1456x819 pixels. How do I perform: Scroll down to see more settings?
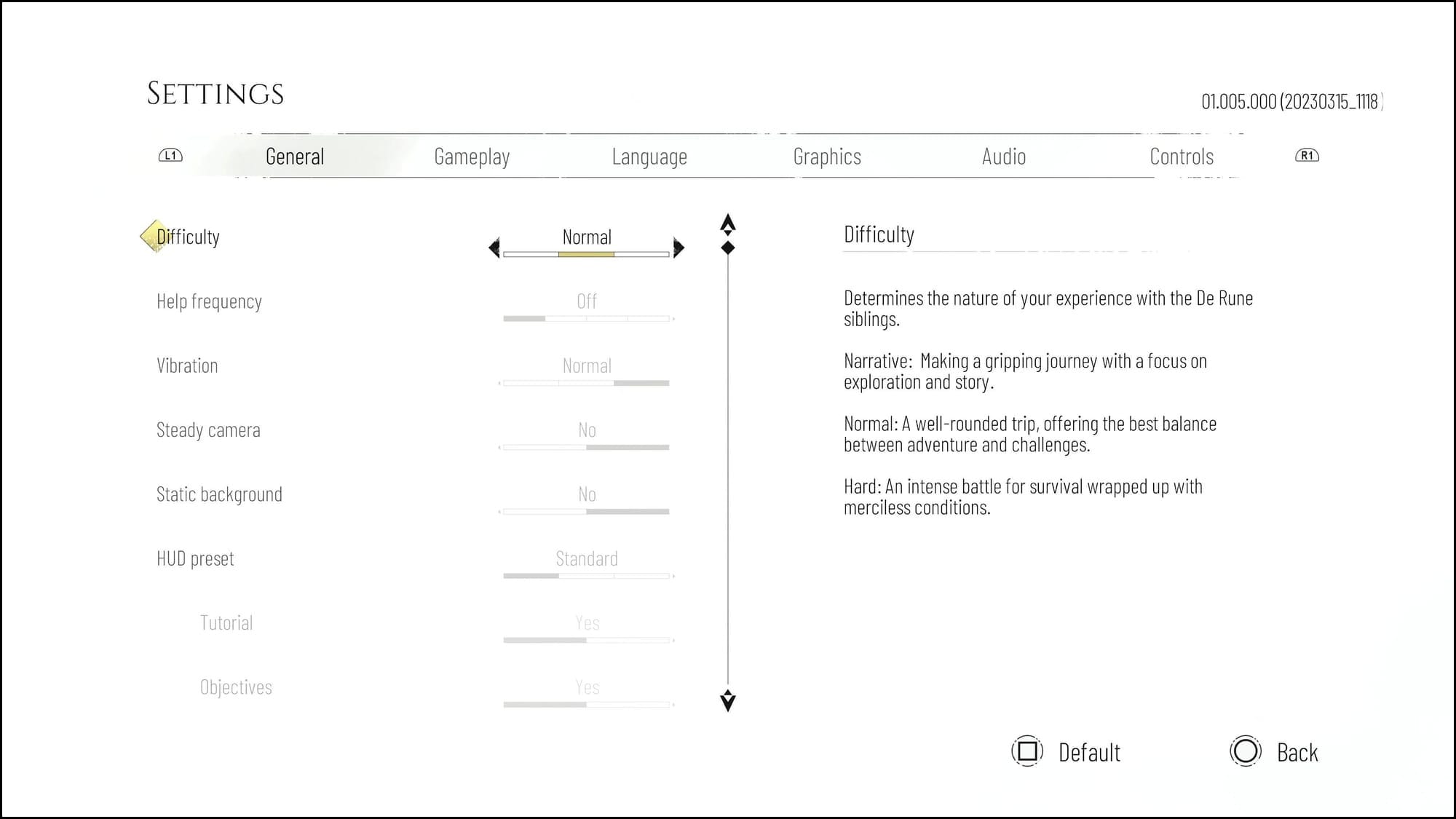coord(727,700)
